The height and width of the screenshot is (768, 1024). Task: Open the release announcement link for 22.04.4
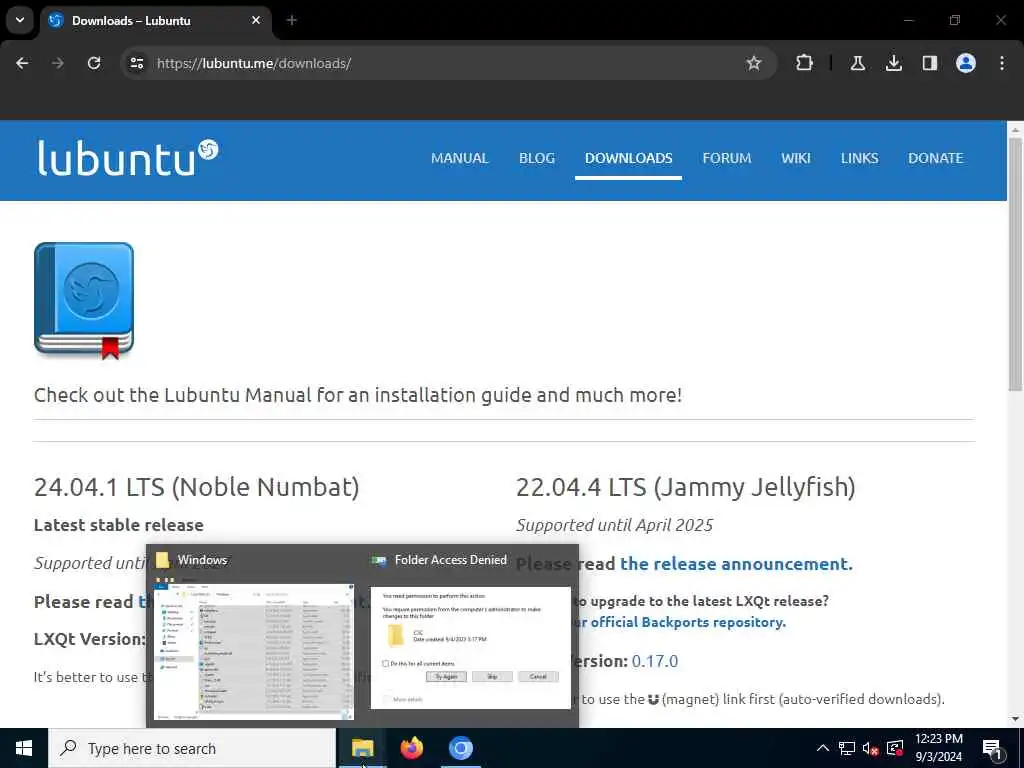pyautogui.click(x=736, y=564)
